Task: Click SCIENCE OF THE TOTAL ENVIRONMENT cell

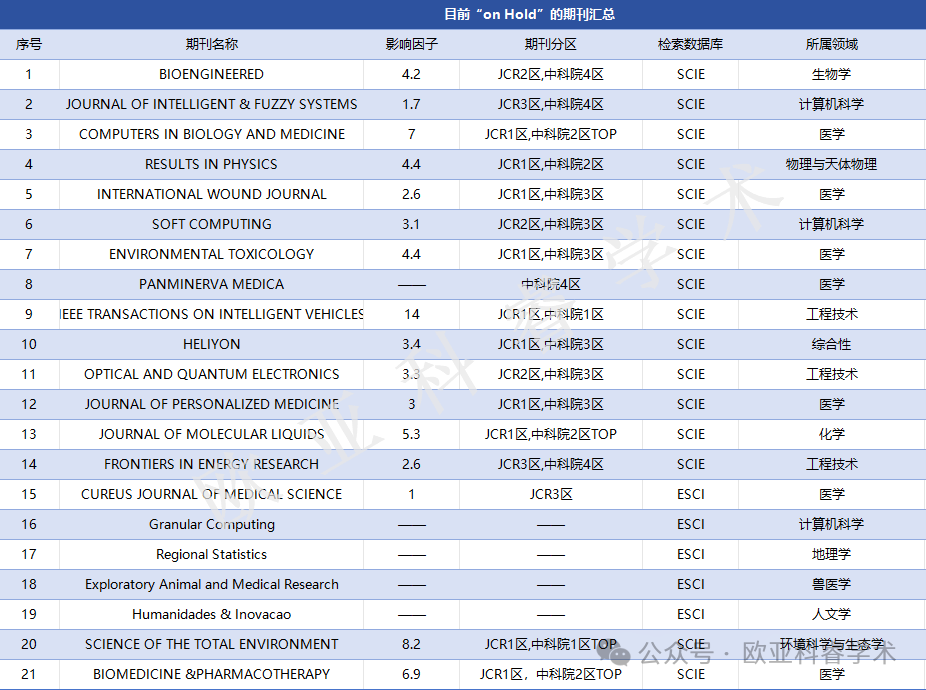Action: click(211, 645)
